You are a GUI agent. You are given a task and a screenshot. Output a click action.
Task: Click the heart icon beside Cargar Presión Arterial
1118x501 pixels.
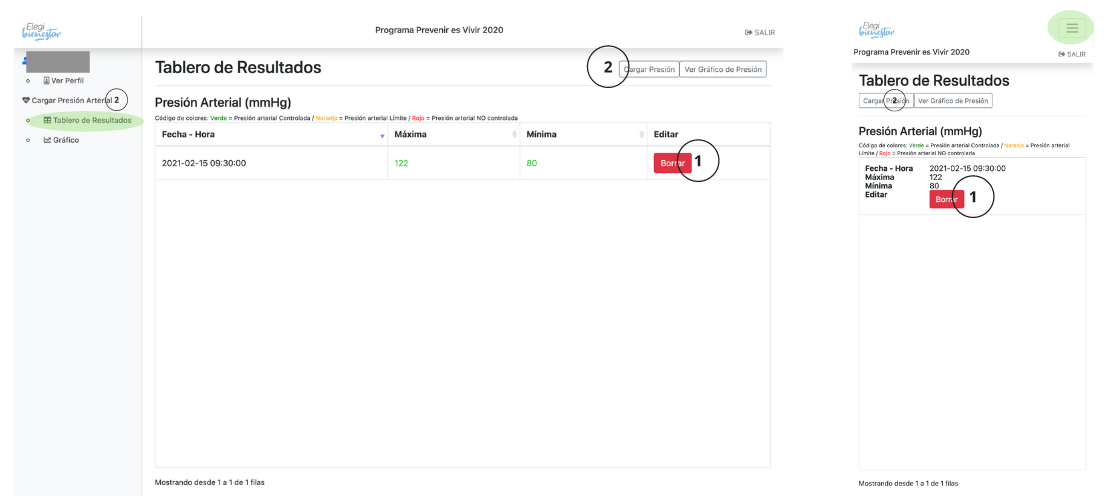pos(26,100)
